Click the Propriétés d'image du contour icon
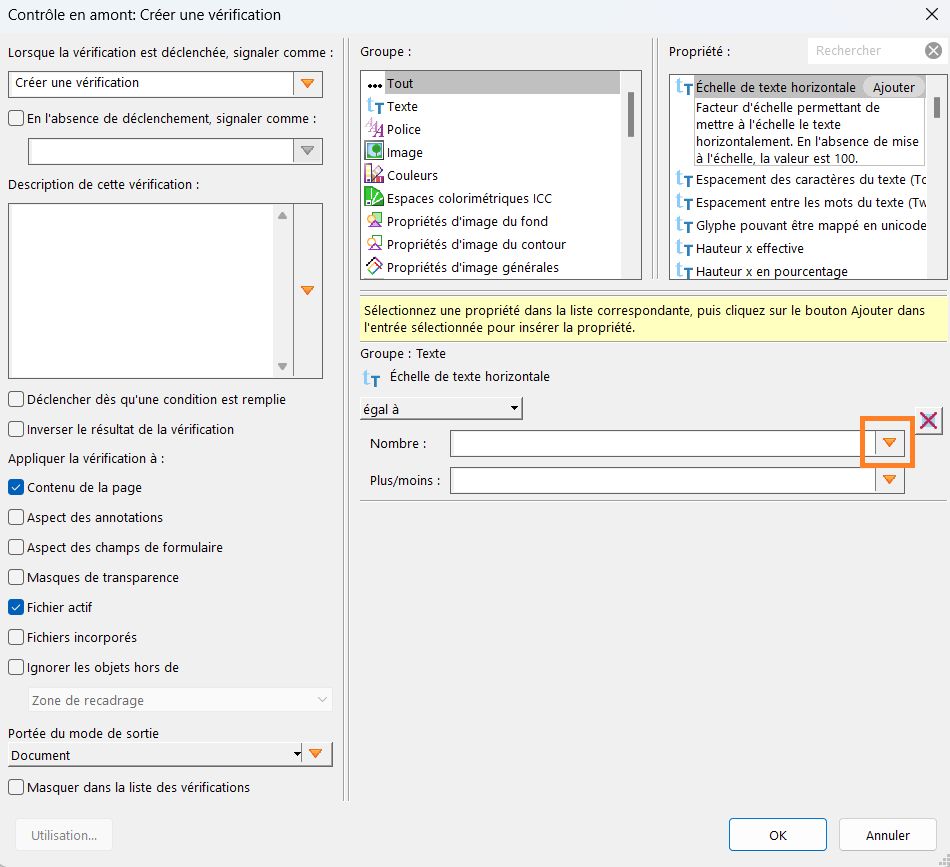Viewport: 950px width, 867px height. (374, 243)
